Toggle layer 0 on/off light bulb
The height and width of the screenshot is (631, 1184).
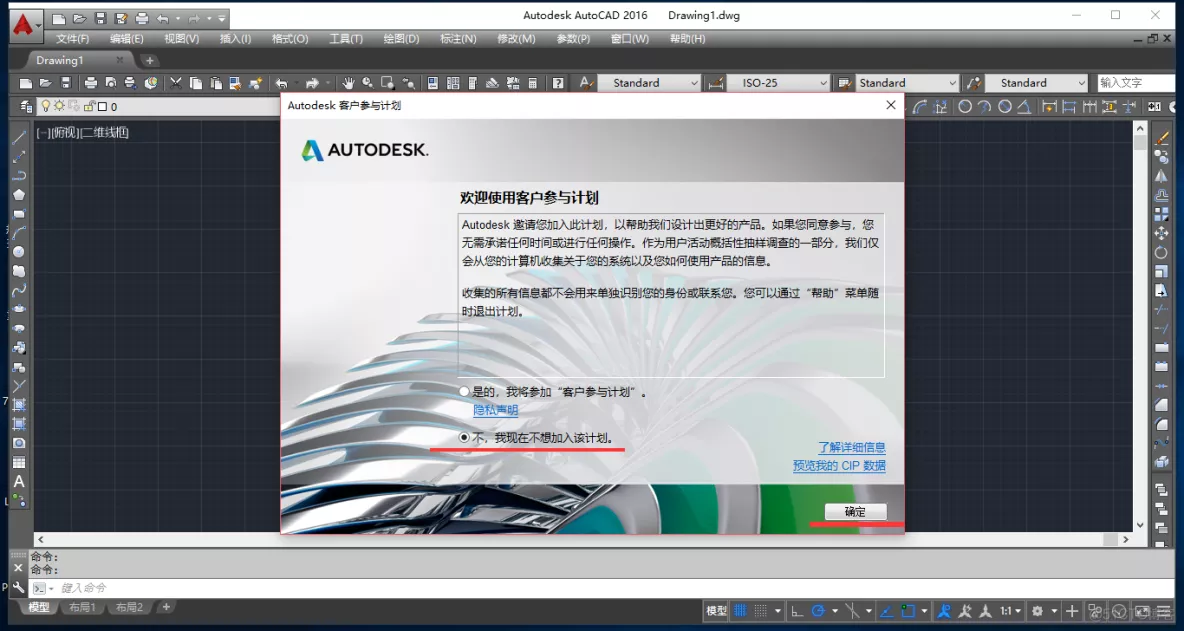tap(45, 106)
